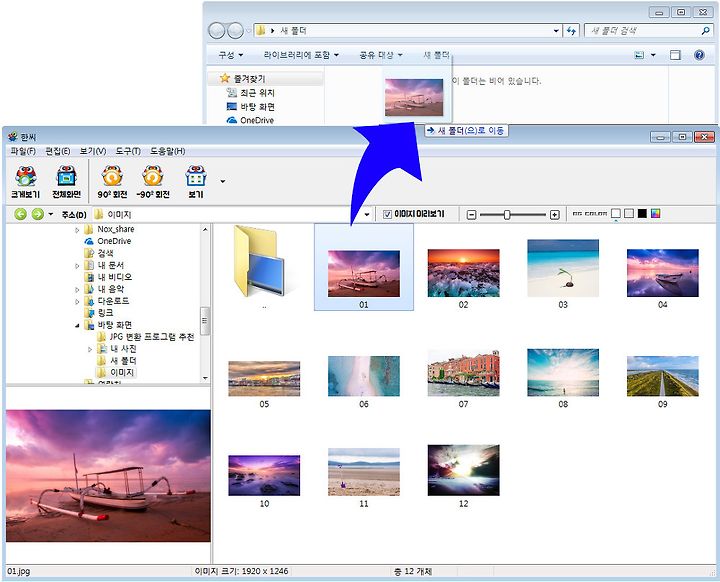Select 즐겨찾기 in Explorer sidebar
The width and height of the screenshot is (720, 582).
pos(243,79)
